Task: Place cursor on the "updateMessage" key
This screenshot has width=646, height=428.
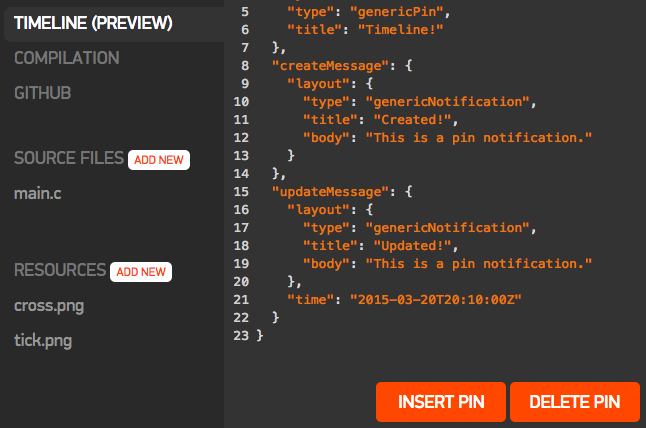Action: [x=322, y=191]
